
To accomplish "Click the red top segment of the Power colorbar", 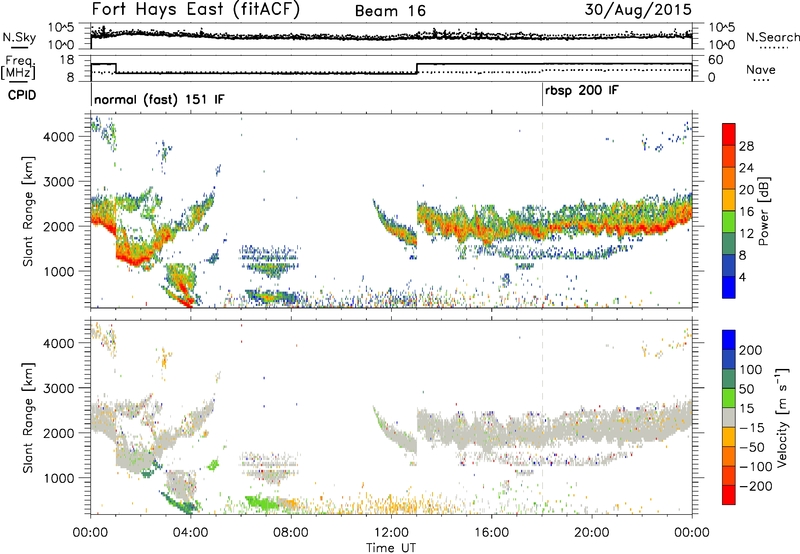I will click(729, 134).
